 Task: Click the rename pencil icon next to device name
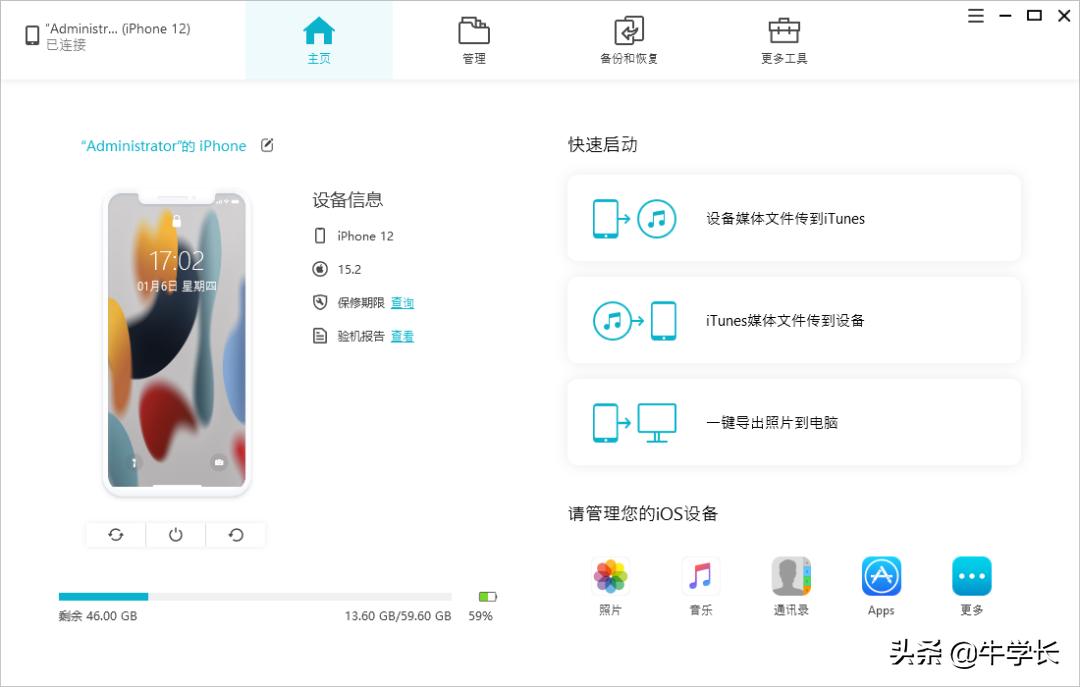(x=266, y=145)
